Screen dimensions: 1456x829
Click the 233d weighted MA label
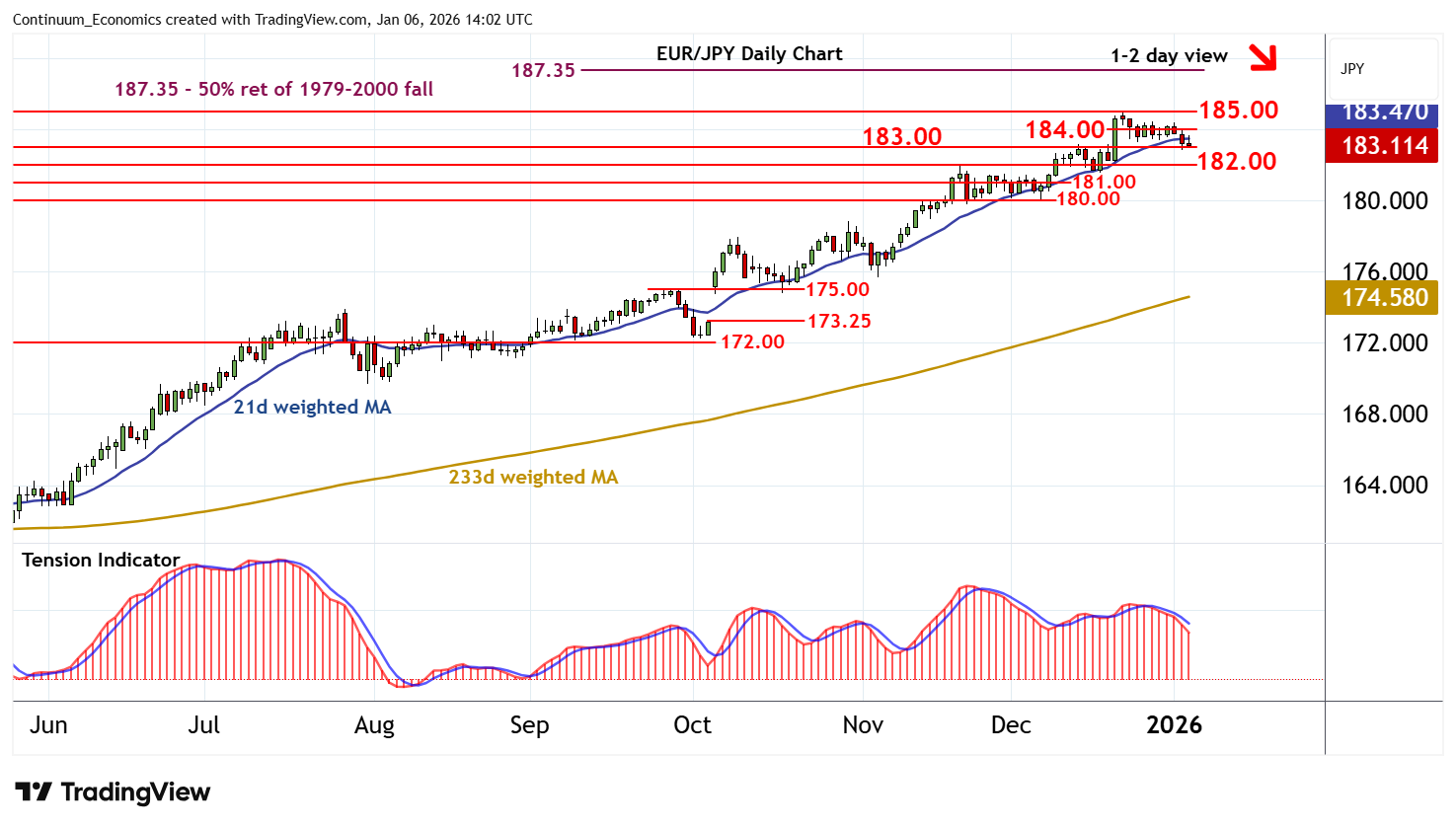click(x=533, y=477)
